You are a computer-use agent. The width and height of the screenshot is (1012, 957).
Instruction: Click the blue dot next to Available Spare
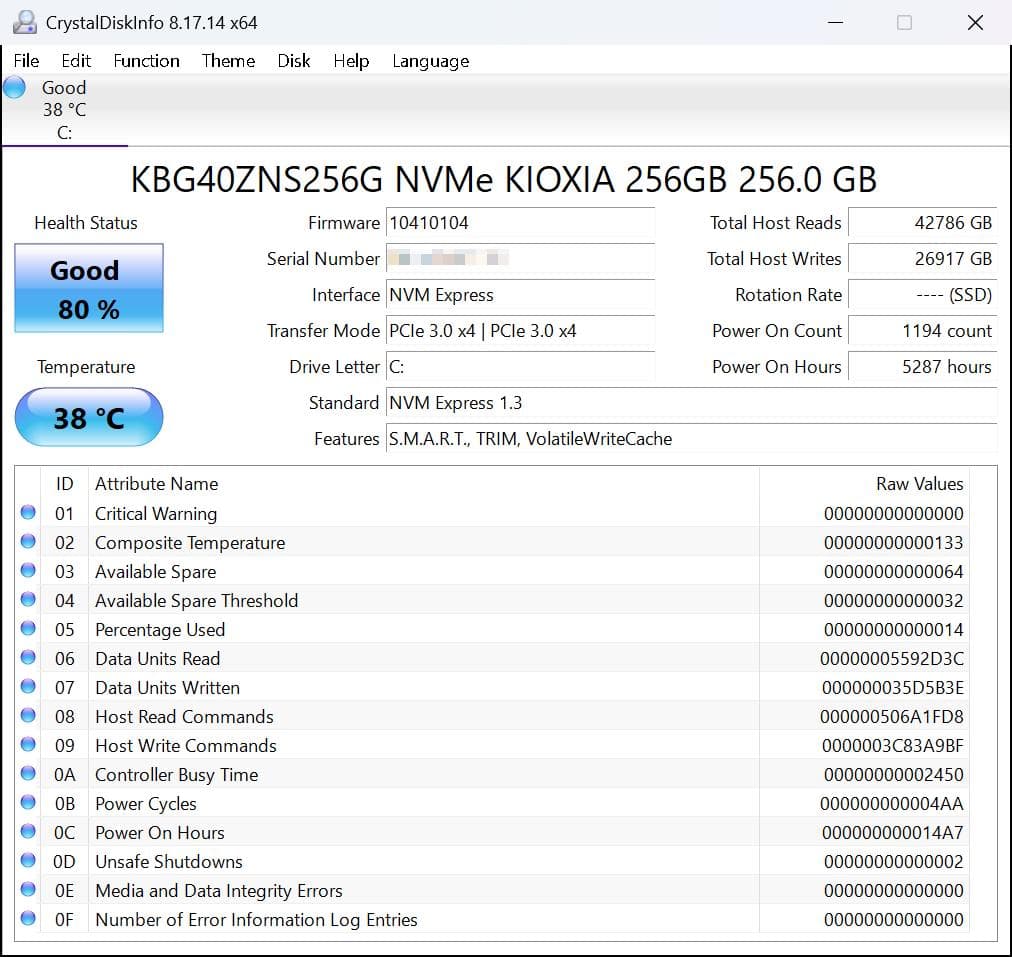pyautogui.click(x=27, y=570)
